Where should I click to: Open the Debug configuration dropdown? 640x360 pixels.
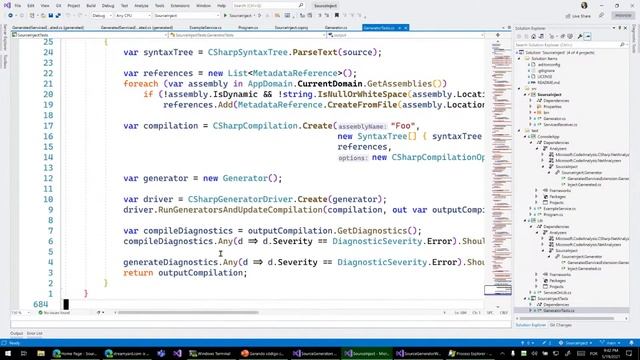tap(102, 16)
